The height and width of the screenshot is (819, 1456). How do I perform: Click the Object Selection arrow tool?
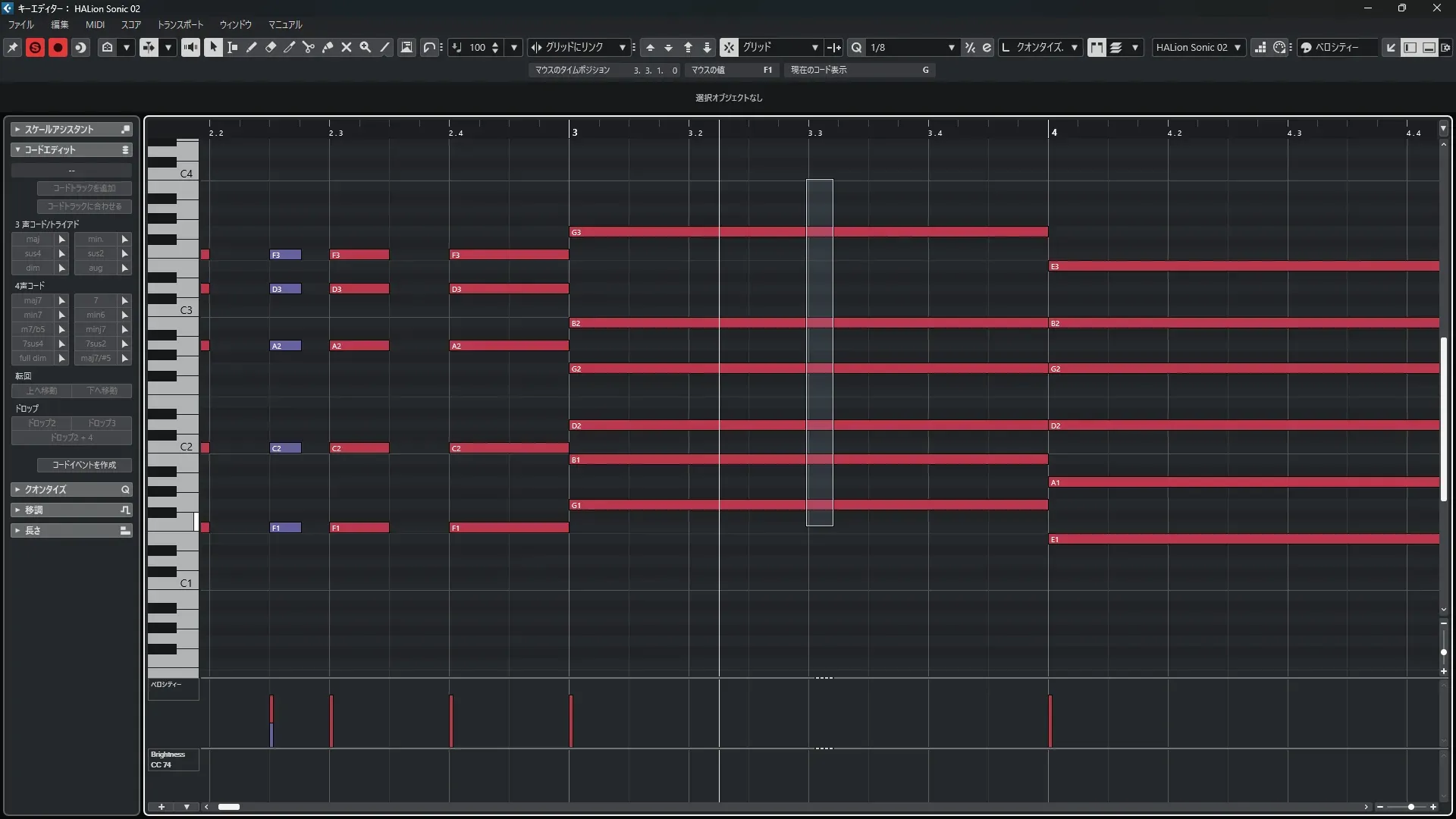[213, 47]
